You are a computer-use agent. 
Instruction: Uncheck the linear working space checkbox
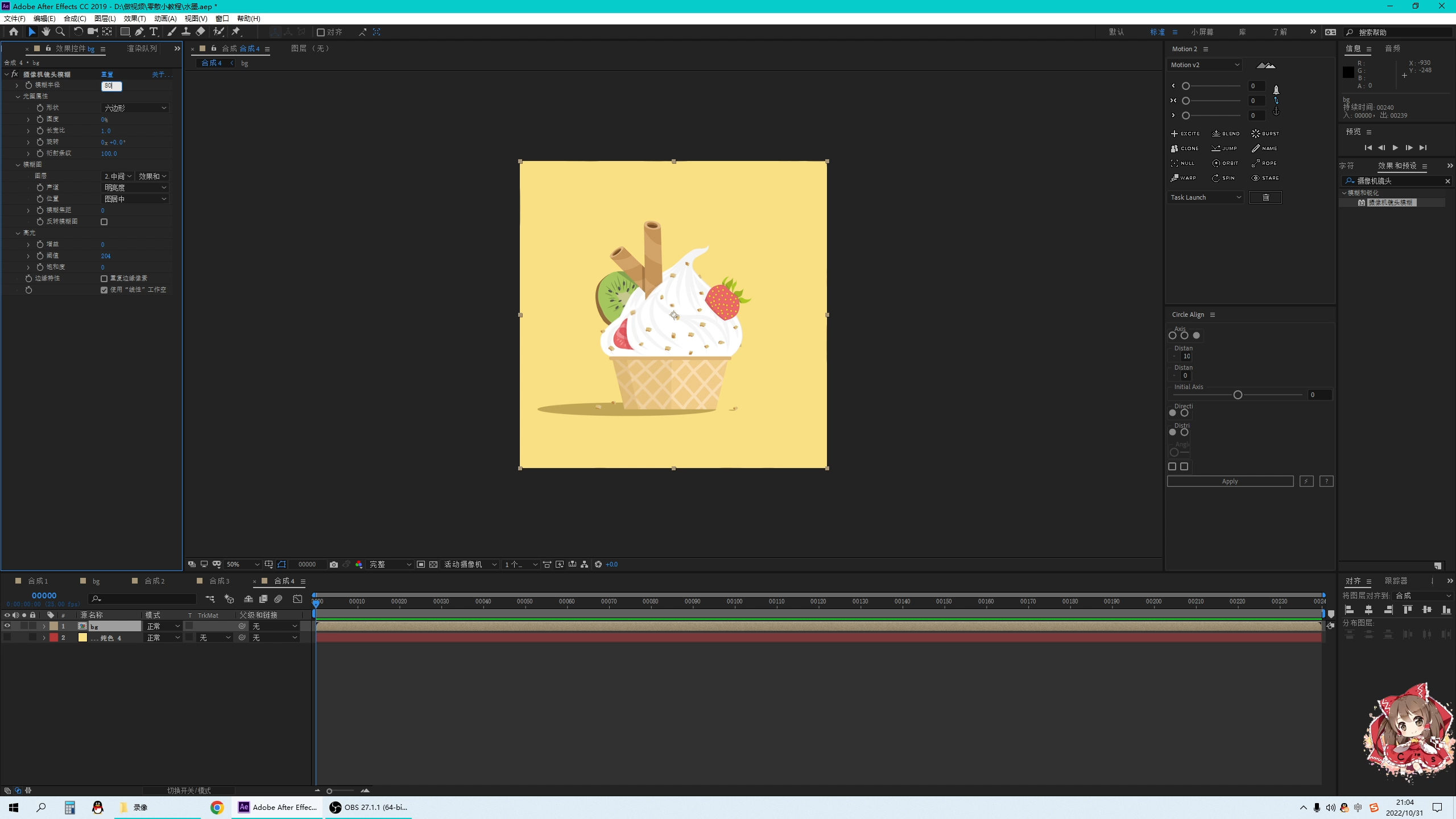[104, 290]
